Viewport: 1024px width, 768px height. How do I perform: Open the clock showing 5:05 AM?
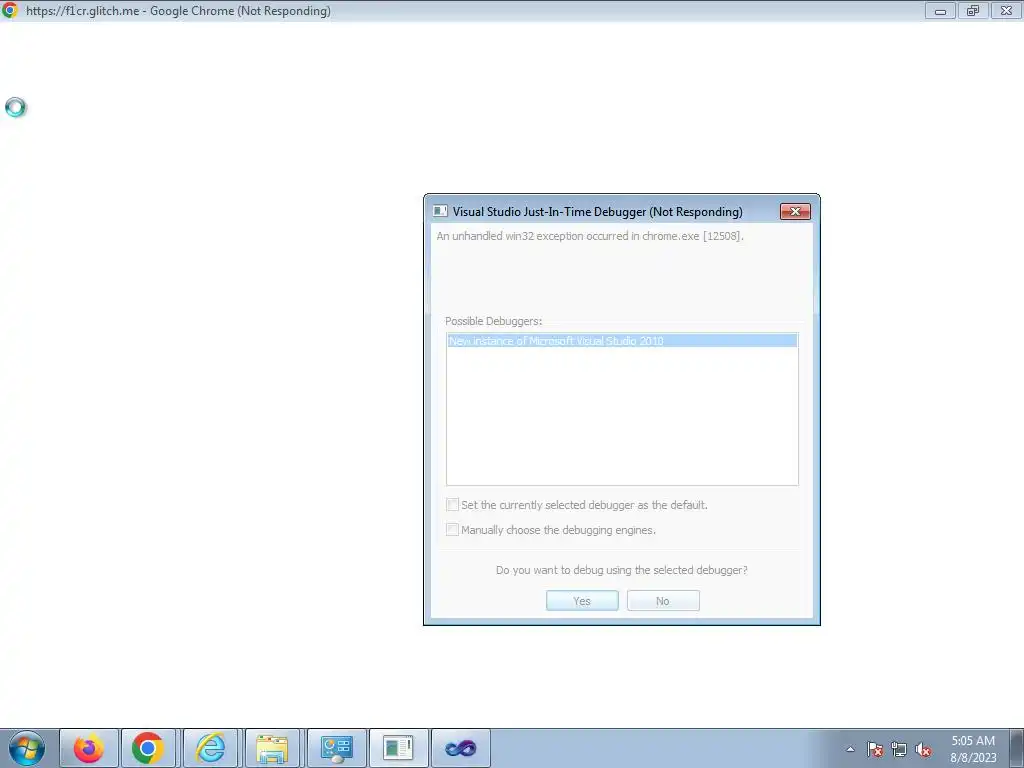point(973,749)
